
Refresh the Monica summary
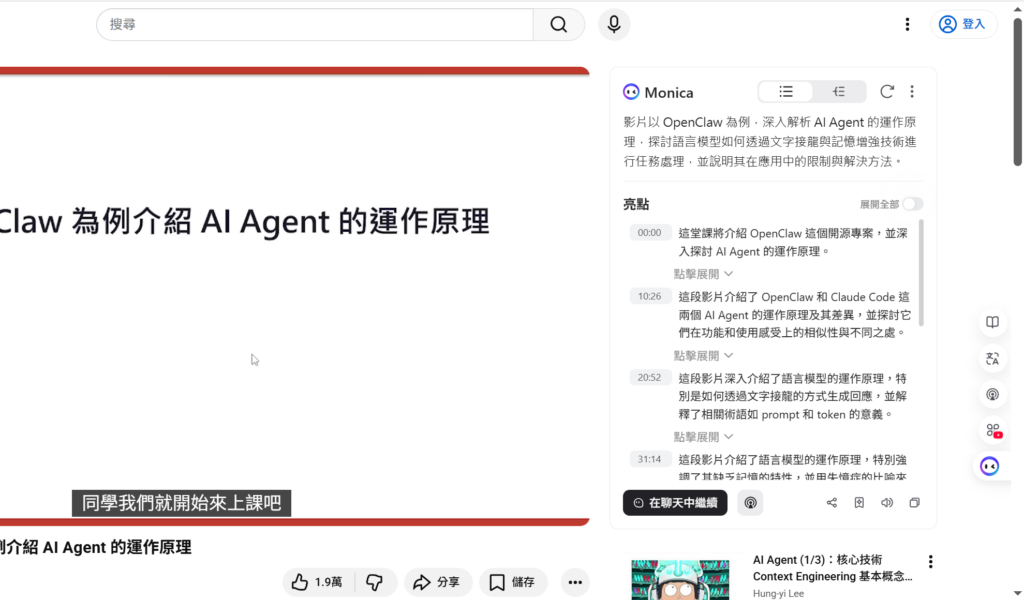coord(886,92)
